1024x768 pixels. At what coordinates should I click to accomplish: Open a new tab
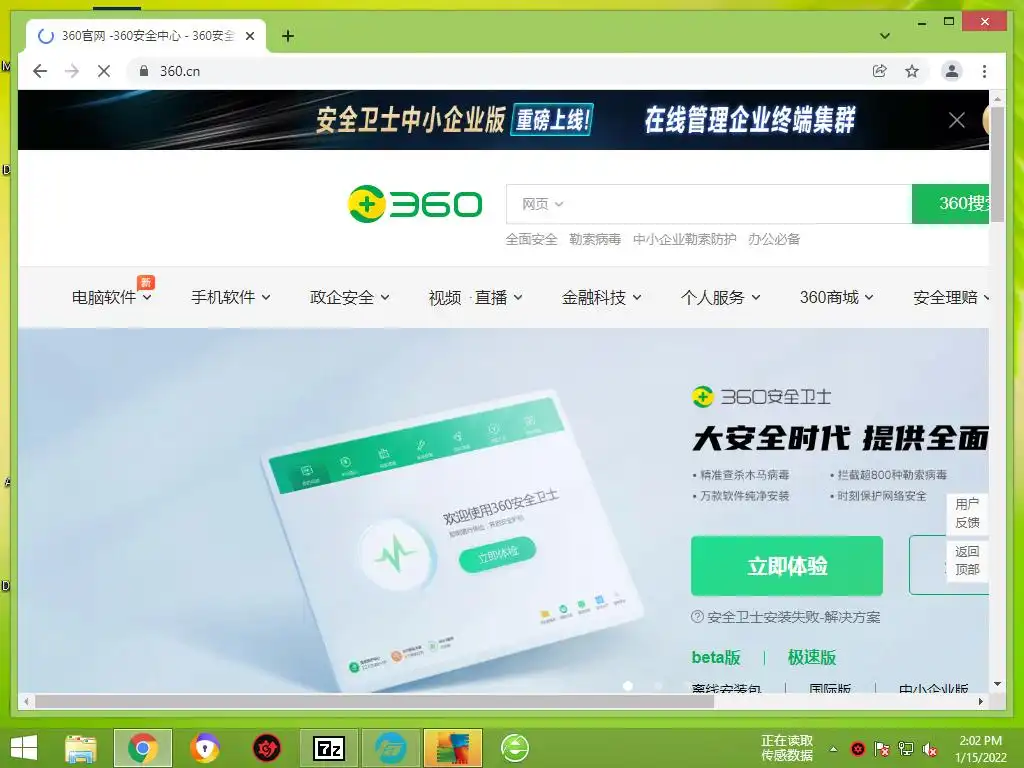[x=287, y=36]
